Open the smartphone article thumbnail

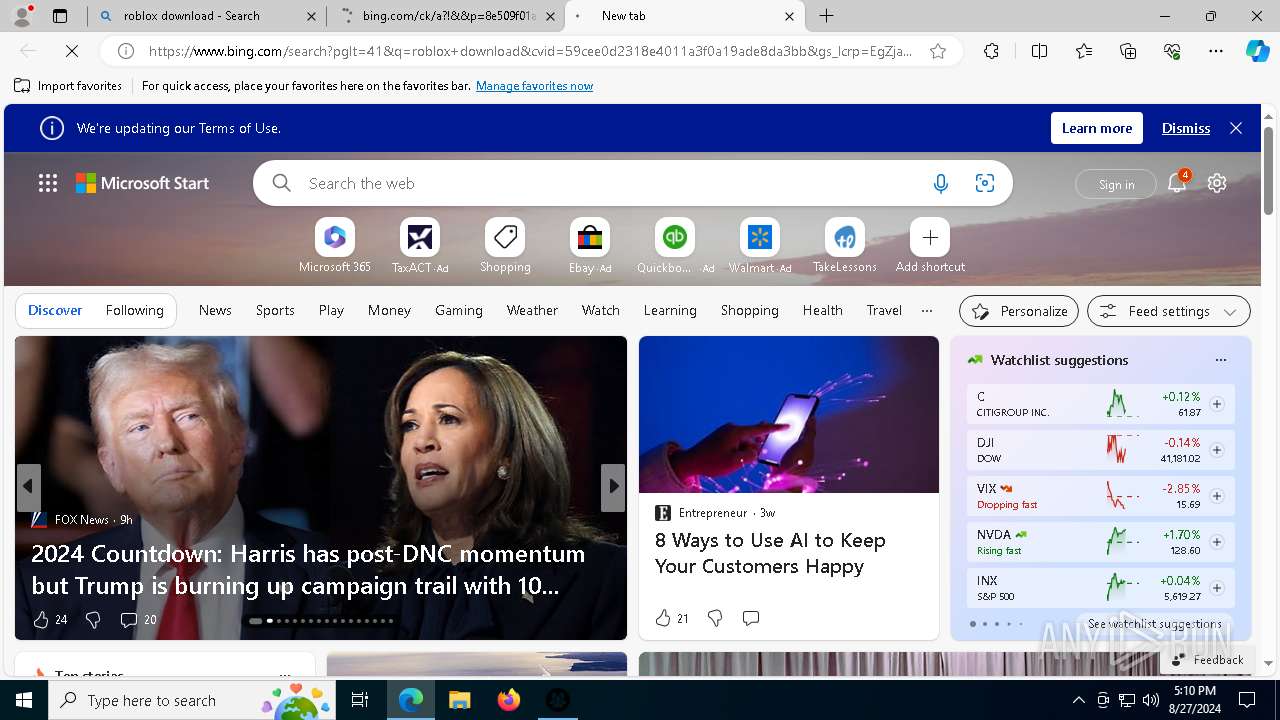pyautogui.click(x=789, y=414)
